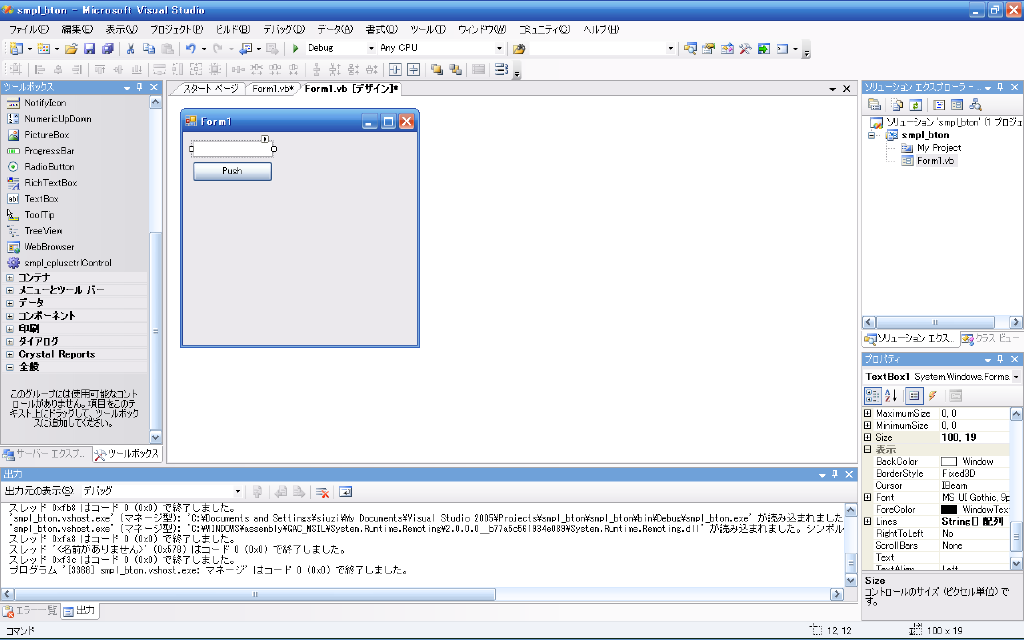Expand the コンテナ toolbox group
This screenshot has width=1024, height=640.
point(10,278)
